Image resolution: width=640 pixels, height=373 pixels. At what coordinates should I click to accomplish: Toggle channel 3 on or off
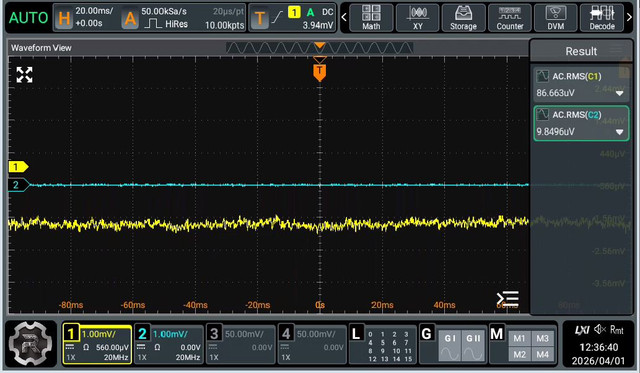[x=214, y=333]
